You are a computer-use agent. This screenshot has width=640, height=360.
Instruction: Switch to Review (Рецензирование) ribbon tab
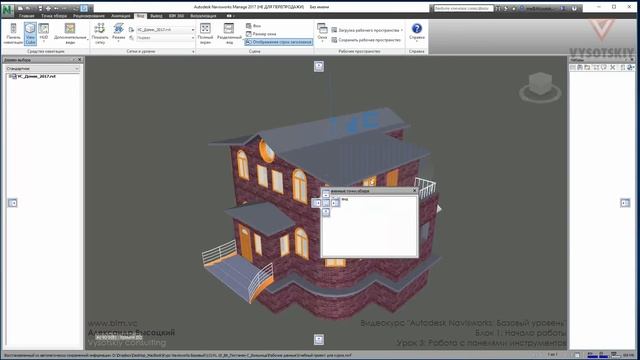[x=89, y=16]
